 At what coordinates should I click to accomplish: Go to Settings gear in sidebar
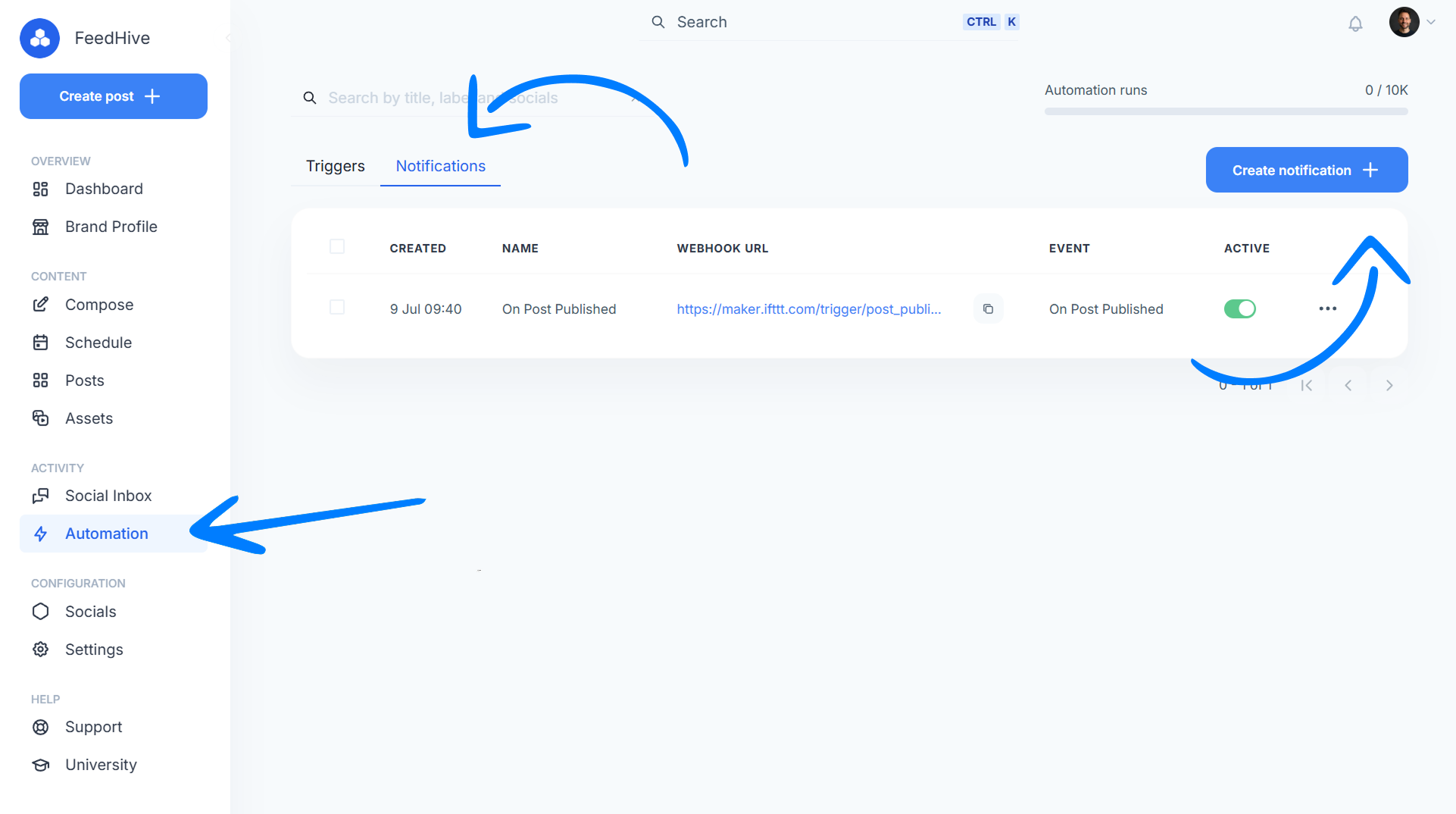click(94, 650)
